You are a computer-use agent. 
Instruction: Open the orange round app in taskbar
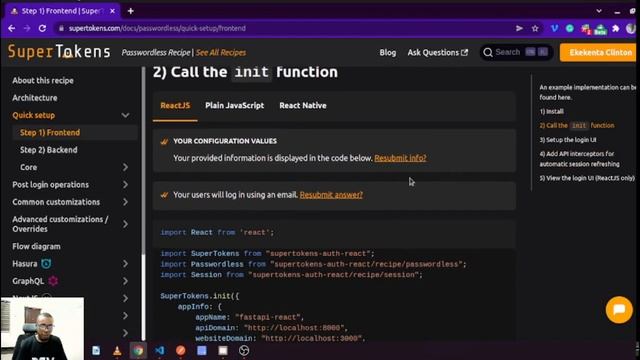click(x=181, y=351)
